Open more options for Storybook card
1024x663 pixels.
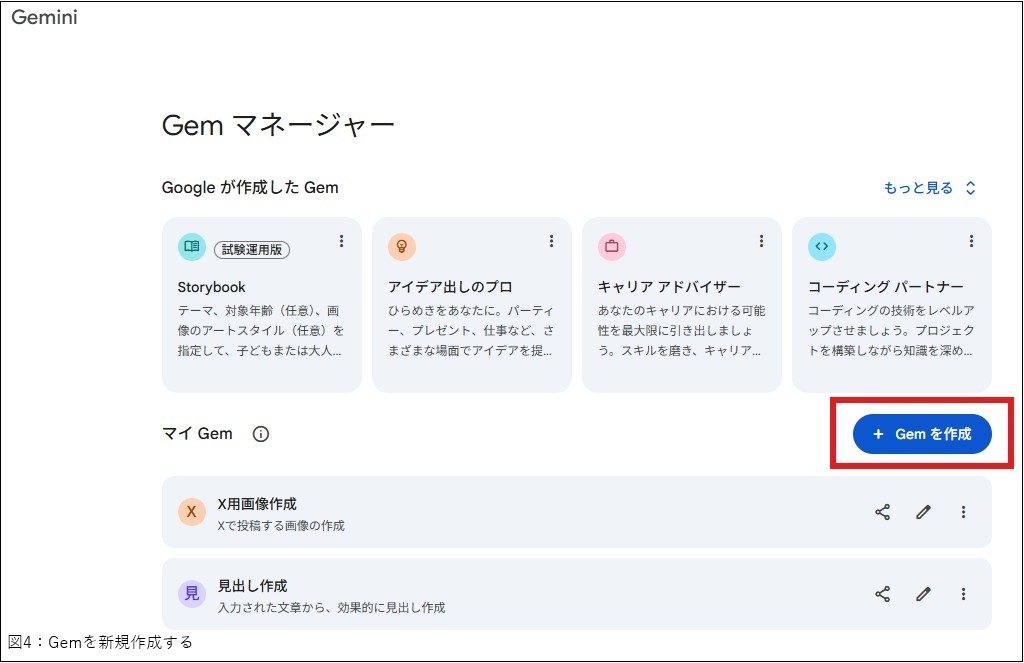coord(341,241)
